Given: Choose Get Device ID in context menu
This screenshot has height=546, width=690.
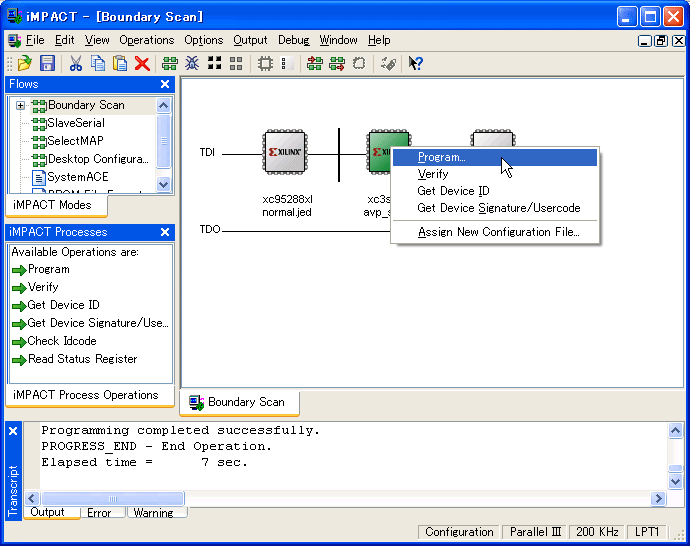Looking at the screenshot, I should click(495, 191).
